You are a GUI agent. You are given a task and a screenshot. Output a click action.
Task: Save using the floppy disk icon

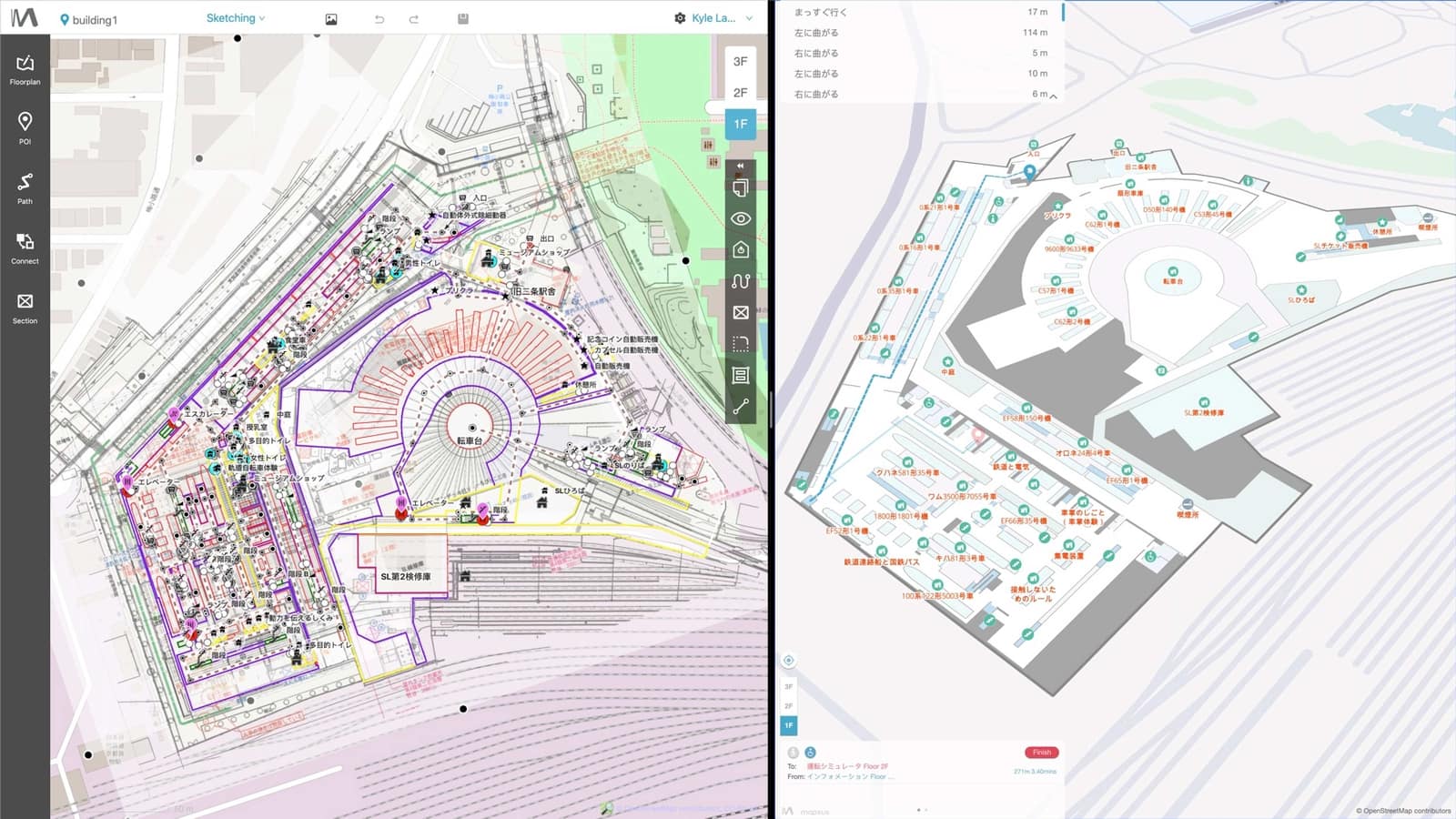pos(463,18)
